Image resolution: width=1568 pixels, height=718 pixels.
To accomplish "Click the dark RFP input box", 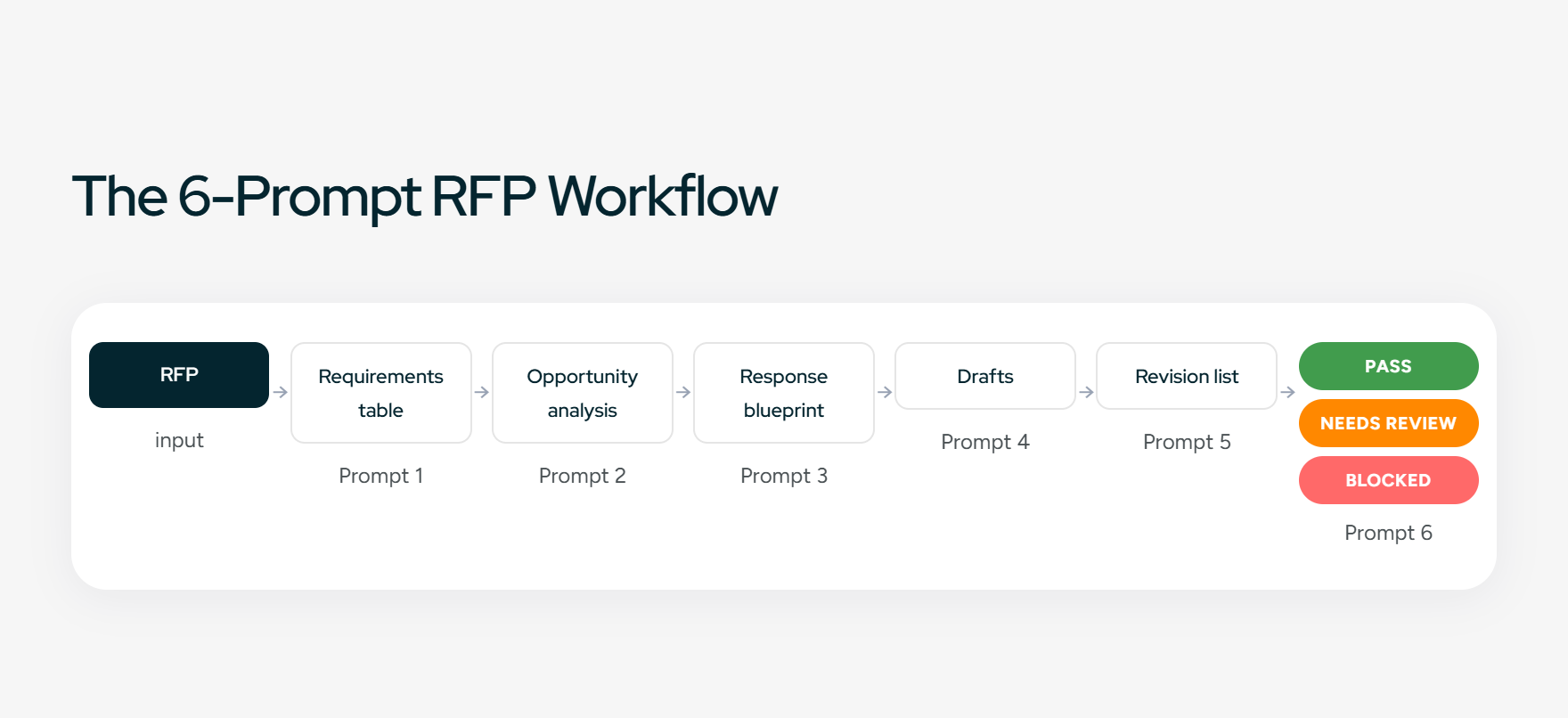I will tap(179, 375).
